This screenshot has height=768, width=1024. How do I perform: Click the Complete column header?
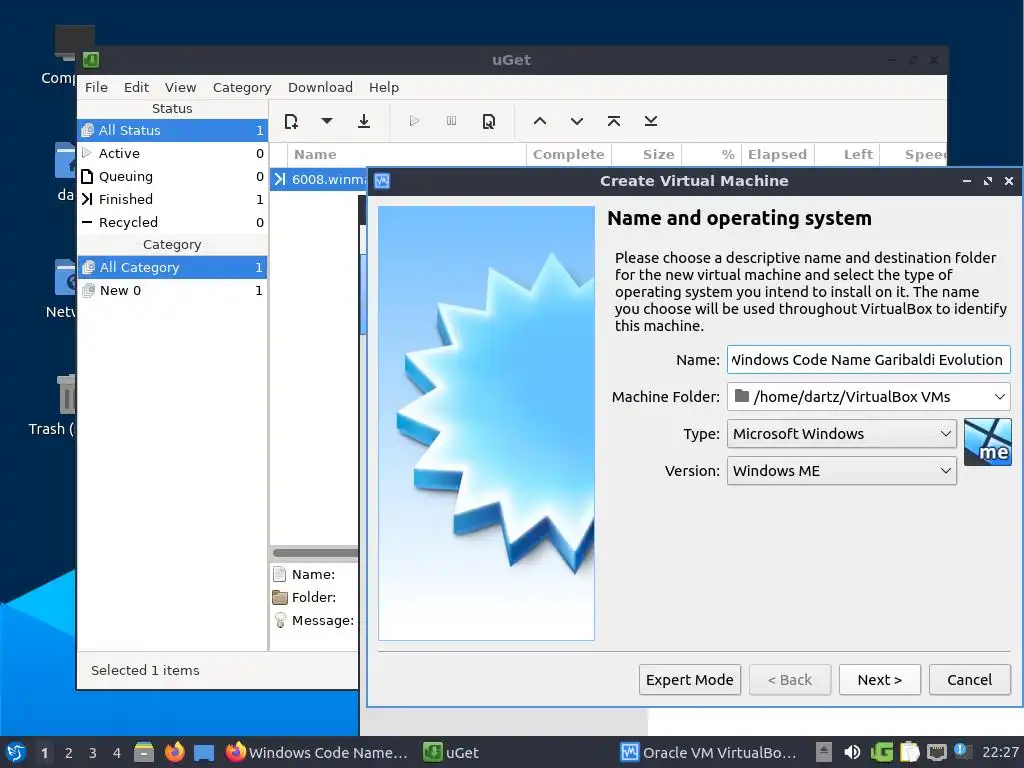click(x=569, y=154)
